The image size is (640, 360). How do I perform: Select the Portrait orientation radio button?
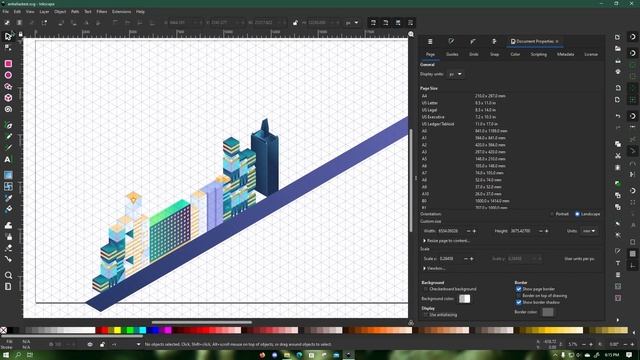(552, 214)
